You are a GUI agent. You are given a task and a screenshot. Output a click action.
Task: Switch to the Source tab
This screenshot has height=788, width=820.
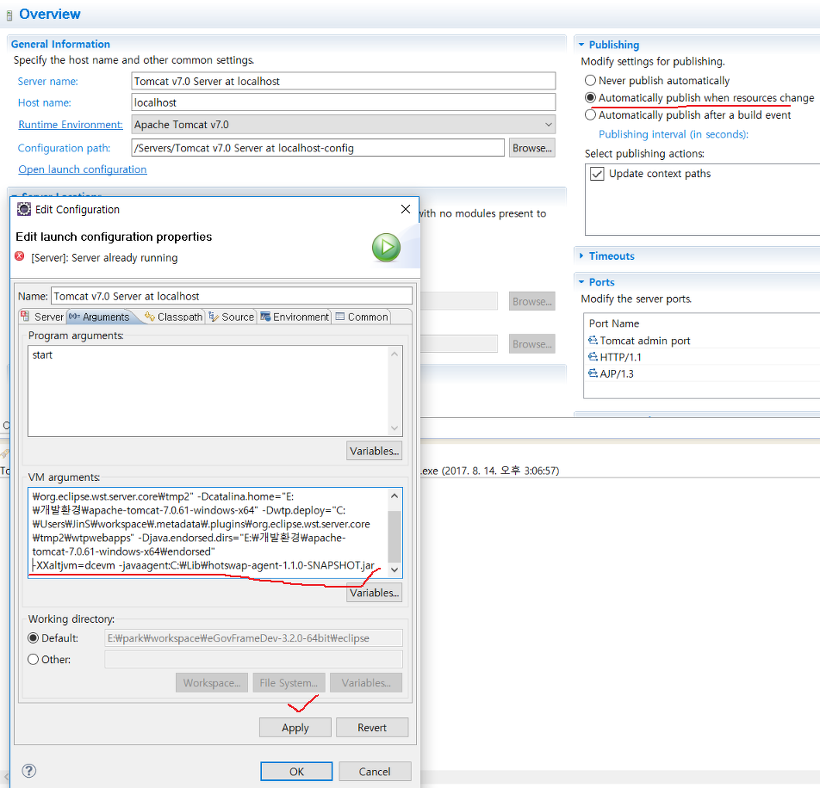click(x=231, y=317)
